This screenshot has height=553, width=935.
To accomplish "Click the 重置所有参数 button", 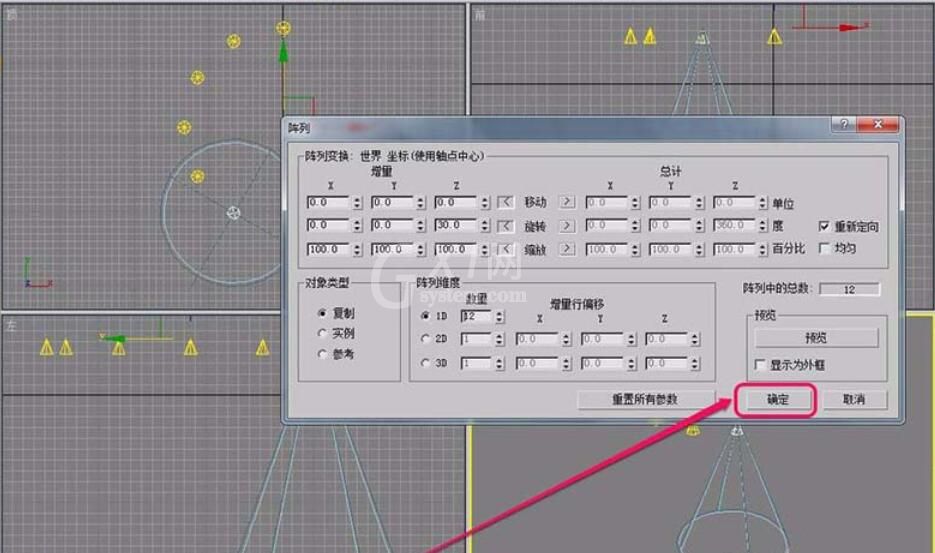I will (x=645, y=399).
